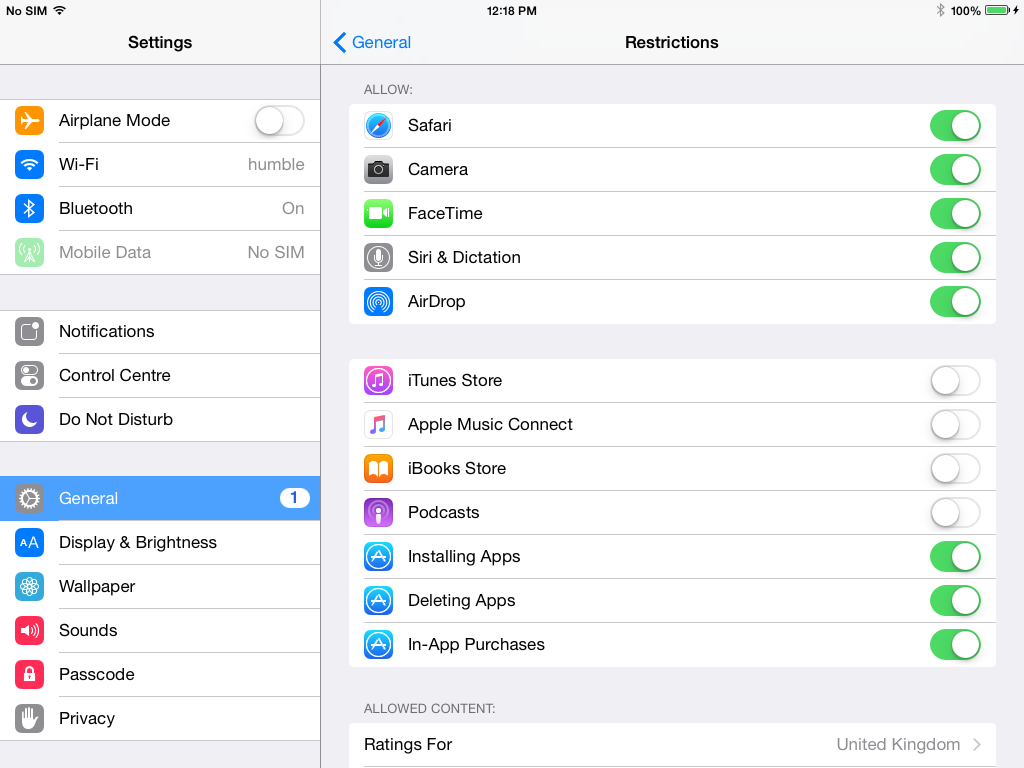Open Passcode settings
Viewport: 1024px width, 768px height.
click(160, 675)
